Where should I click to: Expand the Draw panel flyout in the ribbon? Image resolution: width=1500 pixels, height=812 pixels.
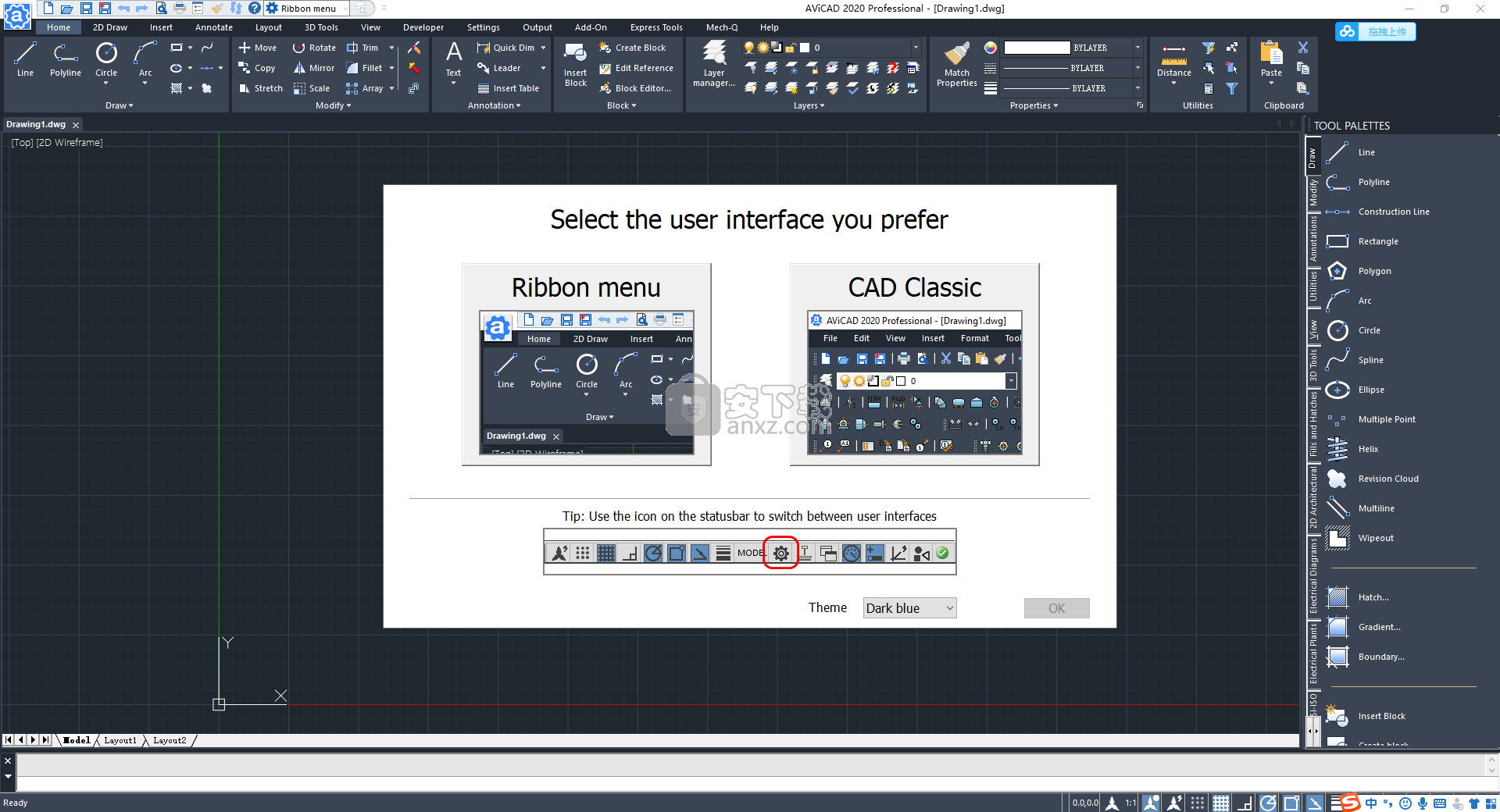click(119, 105)
